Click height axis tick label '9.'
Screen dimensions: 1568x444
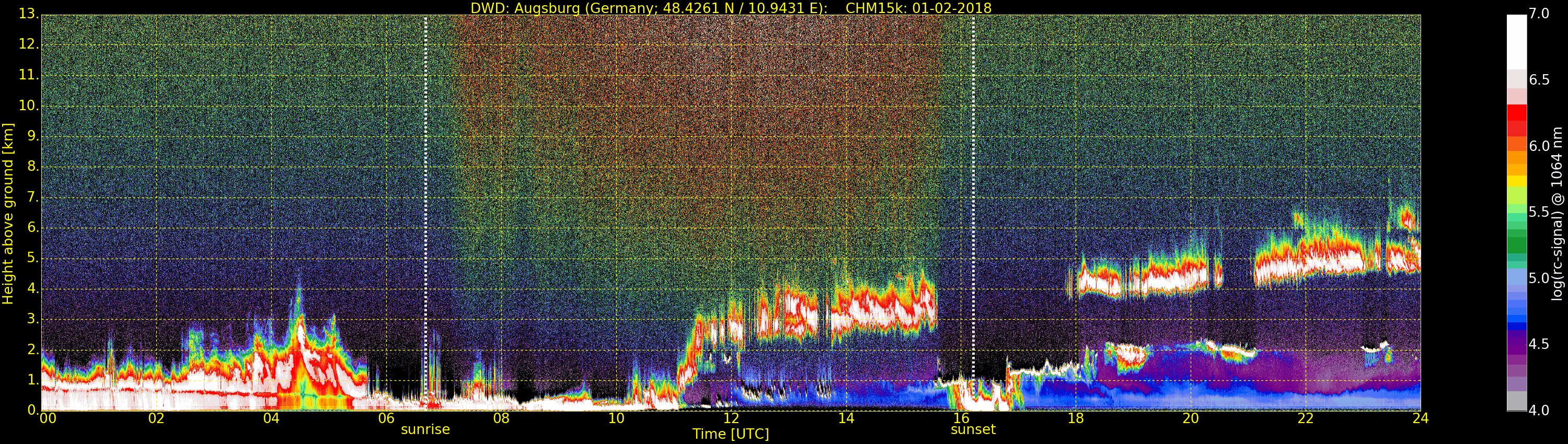point(33,136)
